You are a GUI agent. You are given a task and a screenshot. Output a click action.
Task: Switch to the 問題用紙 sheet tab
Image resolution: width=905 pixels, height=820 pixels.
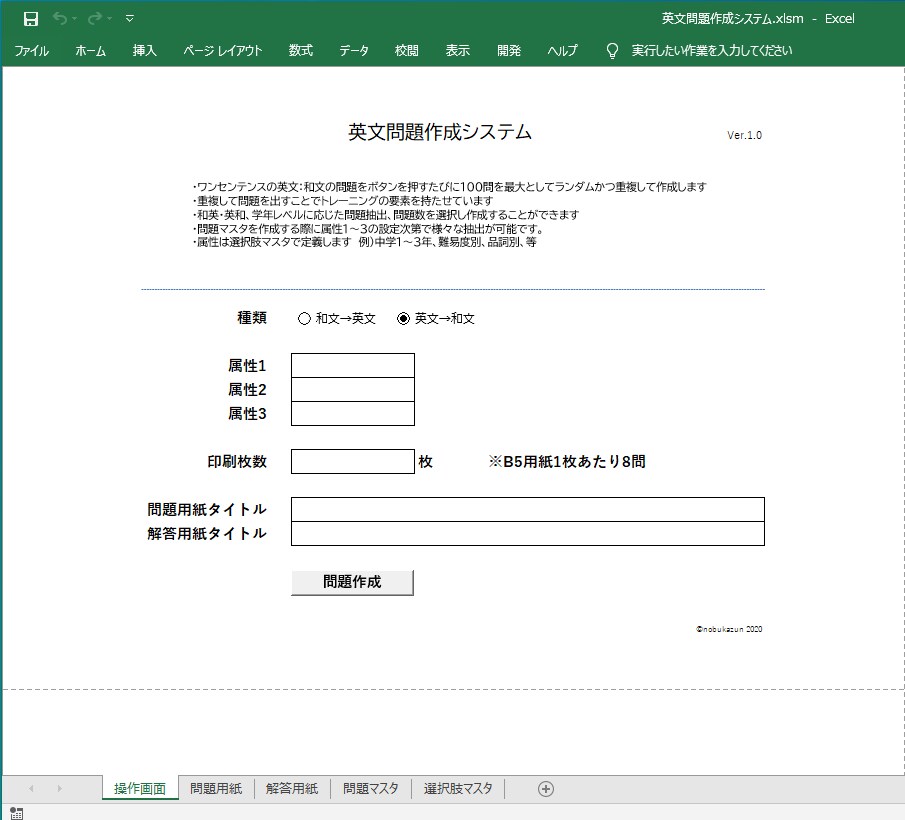[x=216, y=788]
